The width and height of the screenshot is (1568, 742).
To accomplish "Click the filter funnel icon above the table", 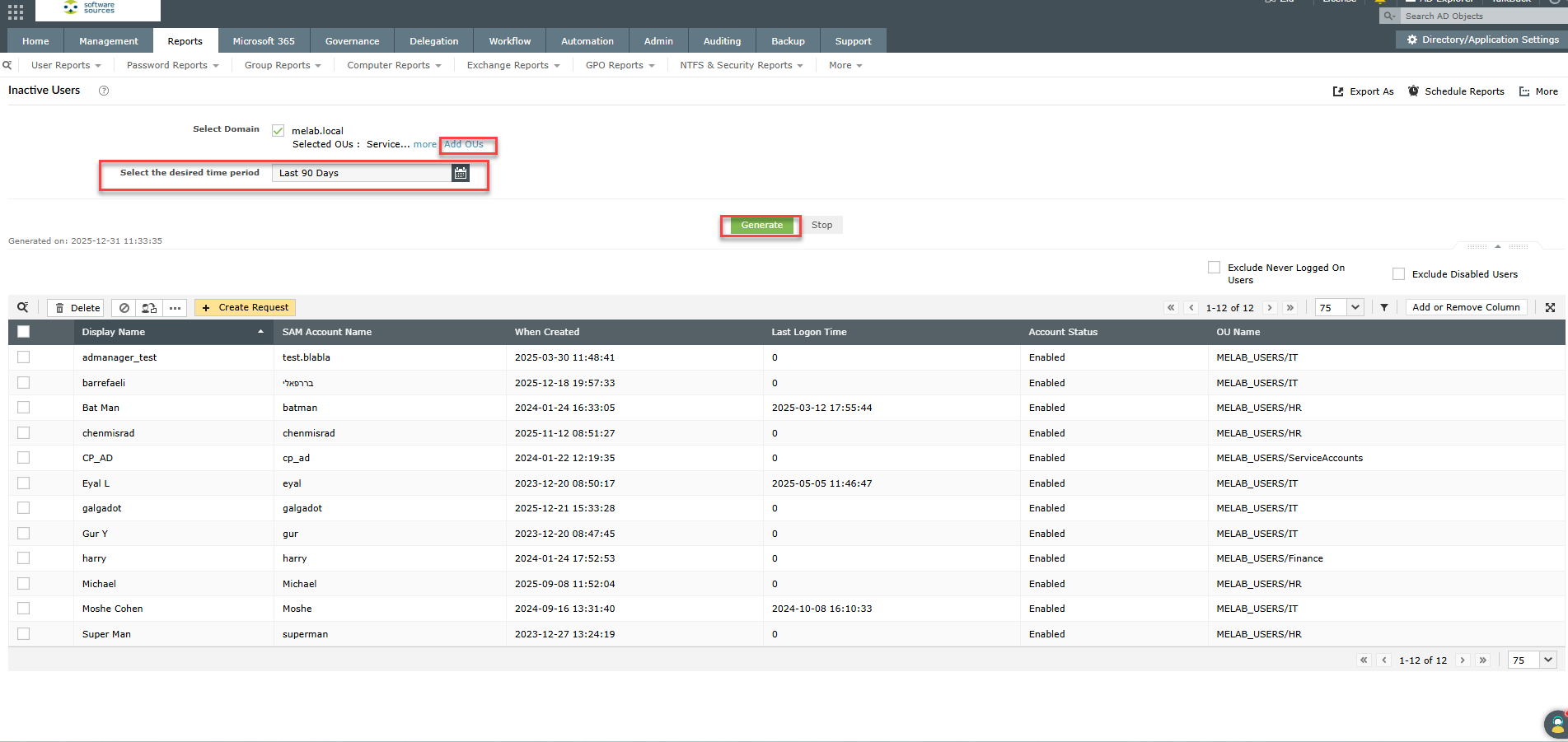I will point(1384,307).
